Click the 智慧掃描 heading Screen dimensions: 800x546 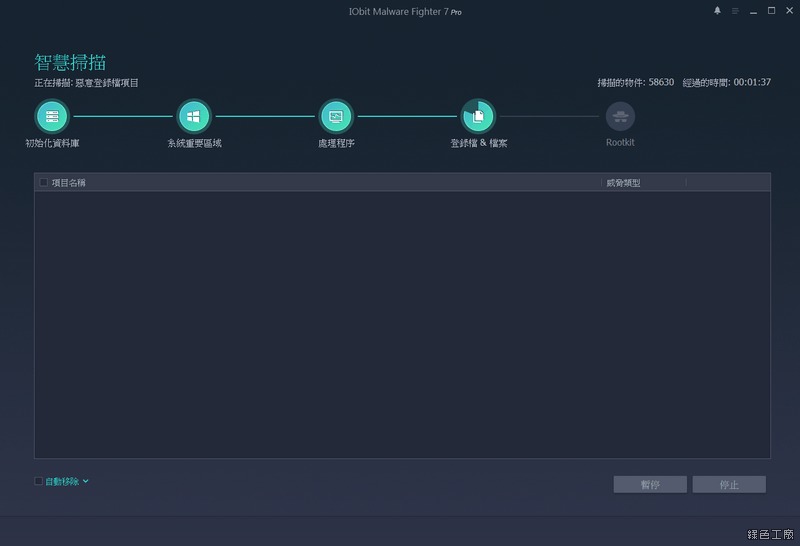click(x=70, y=62)
